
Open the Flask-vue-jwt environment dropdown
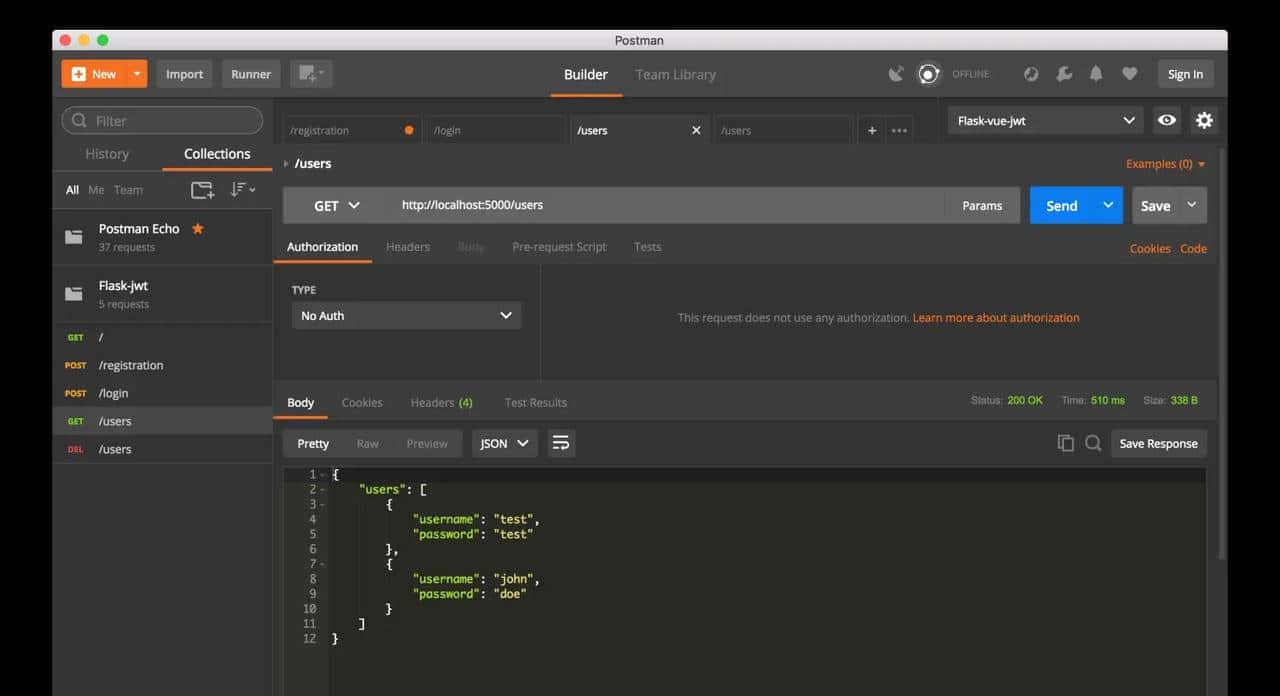click(x=1045, y=120)
